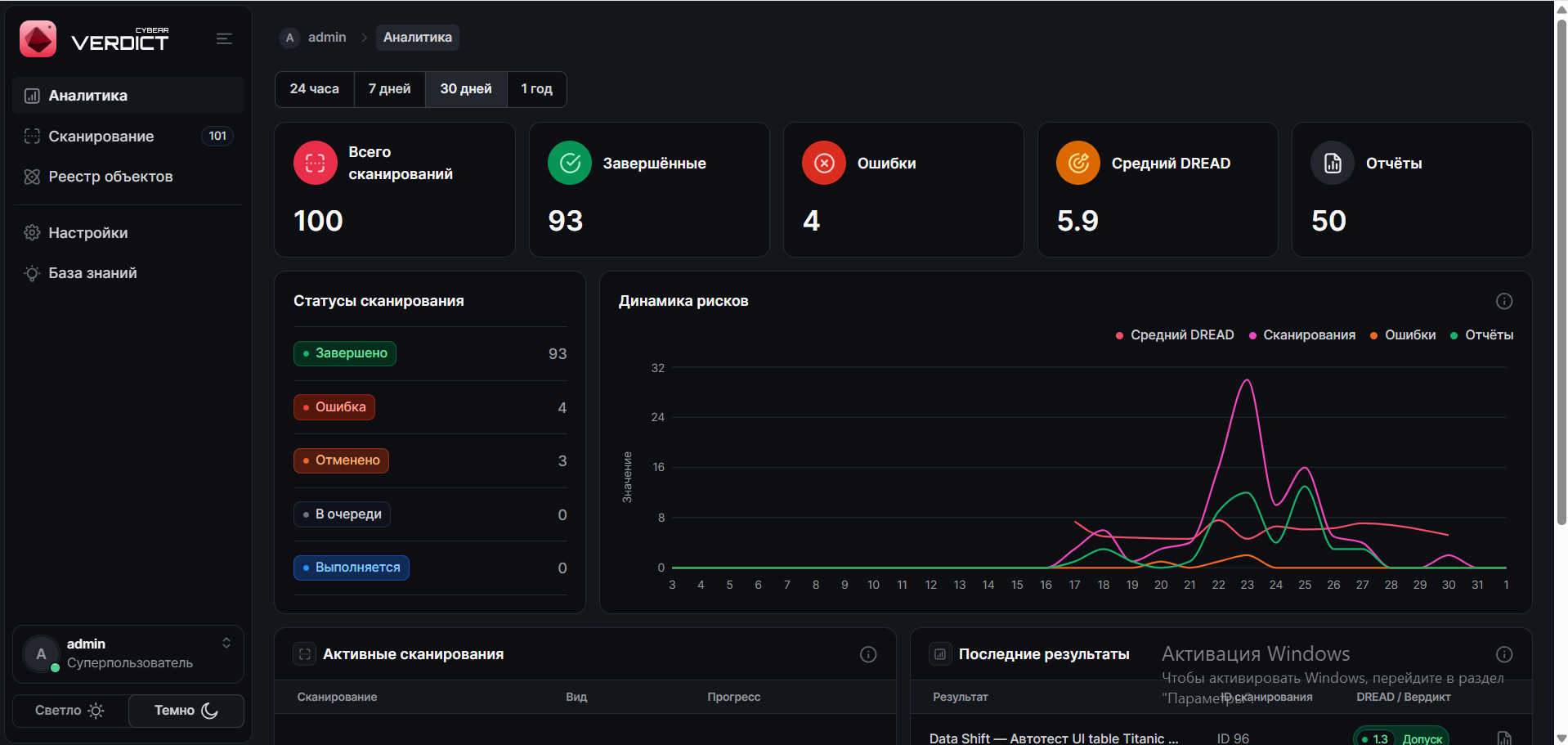1568x745 pixels.
Task: Click the Data Shift result row title
Action: pos(1054,738)
